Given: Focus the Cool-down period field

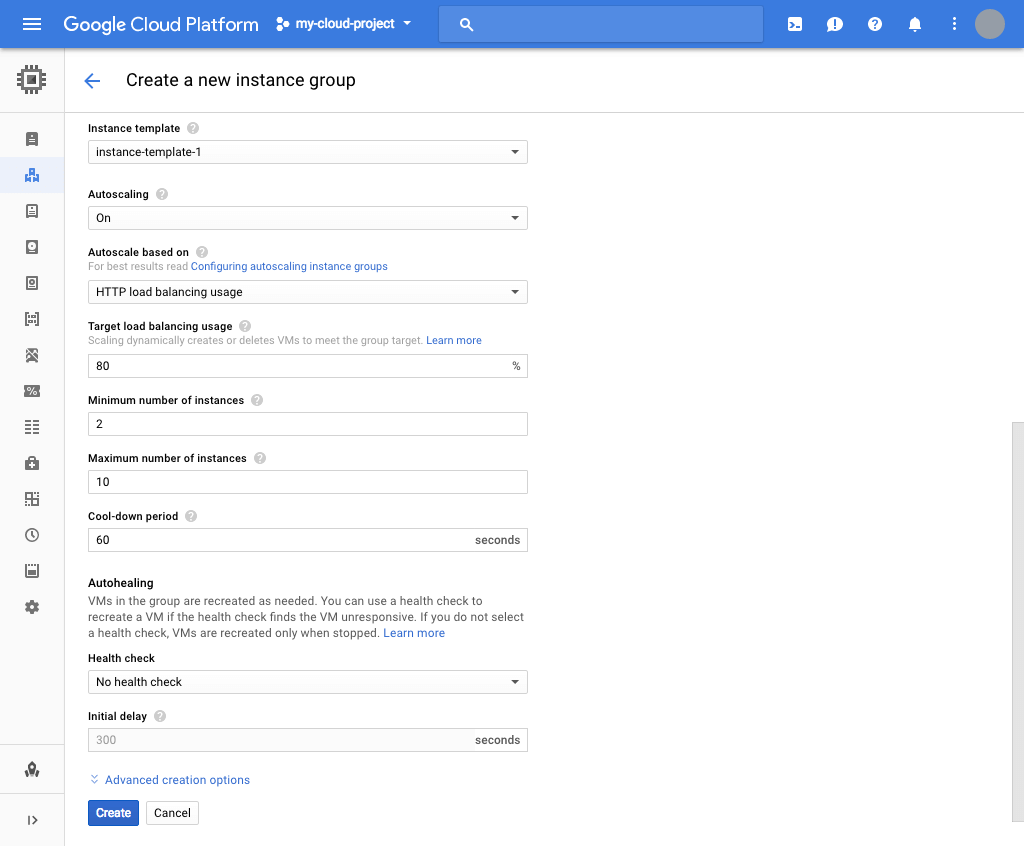Looking at the screenshot, I should pos(308,540).
